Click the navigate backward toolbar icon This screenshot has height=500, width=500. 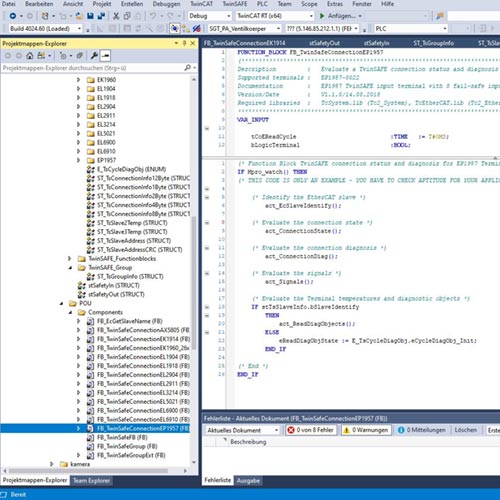[x=13, y=16]
